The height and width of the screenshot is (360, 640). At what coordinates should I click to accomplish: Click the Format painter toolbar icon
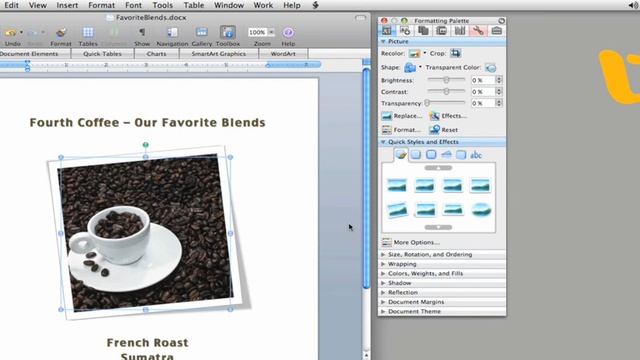click(61, 33)
